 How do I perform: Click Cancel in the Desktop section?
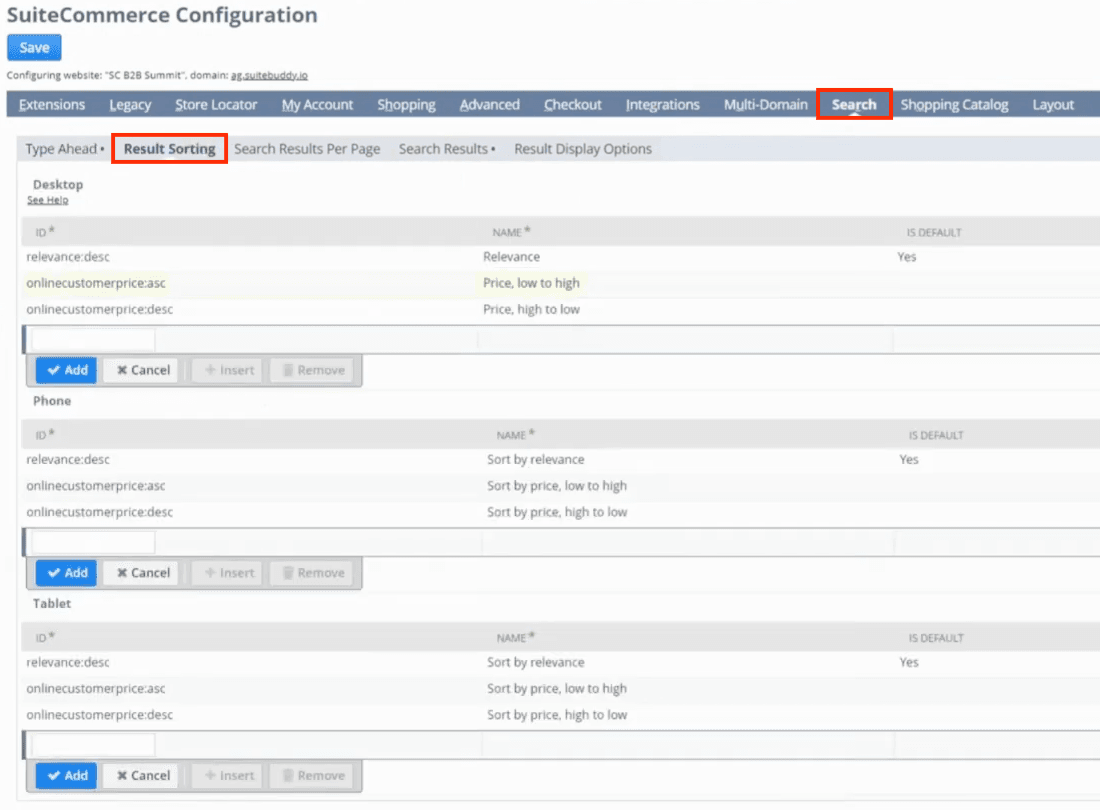click(143, 370)
